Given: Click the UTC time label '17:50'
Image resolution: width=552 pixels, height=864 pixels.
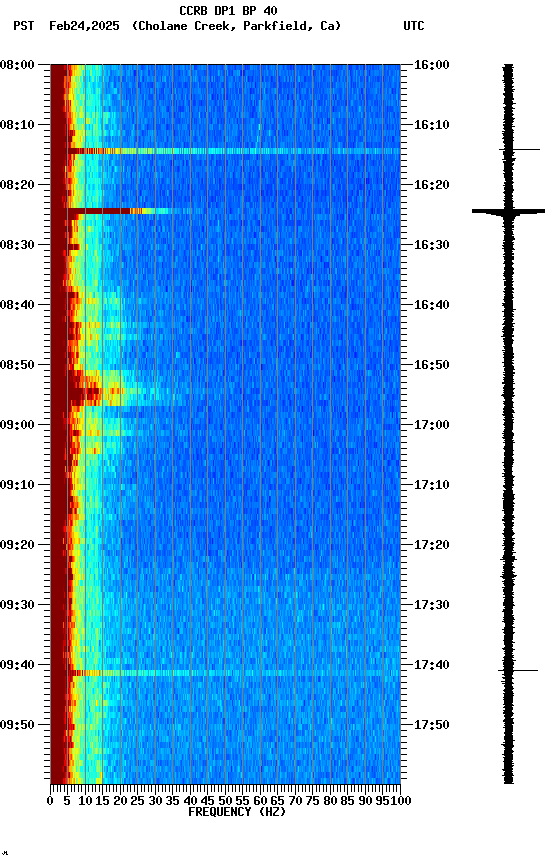Looking at the screenshot, I should [432, 725].
